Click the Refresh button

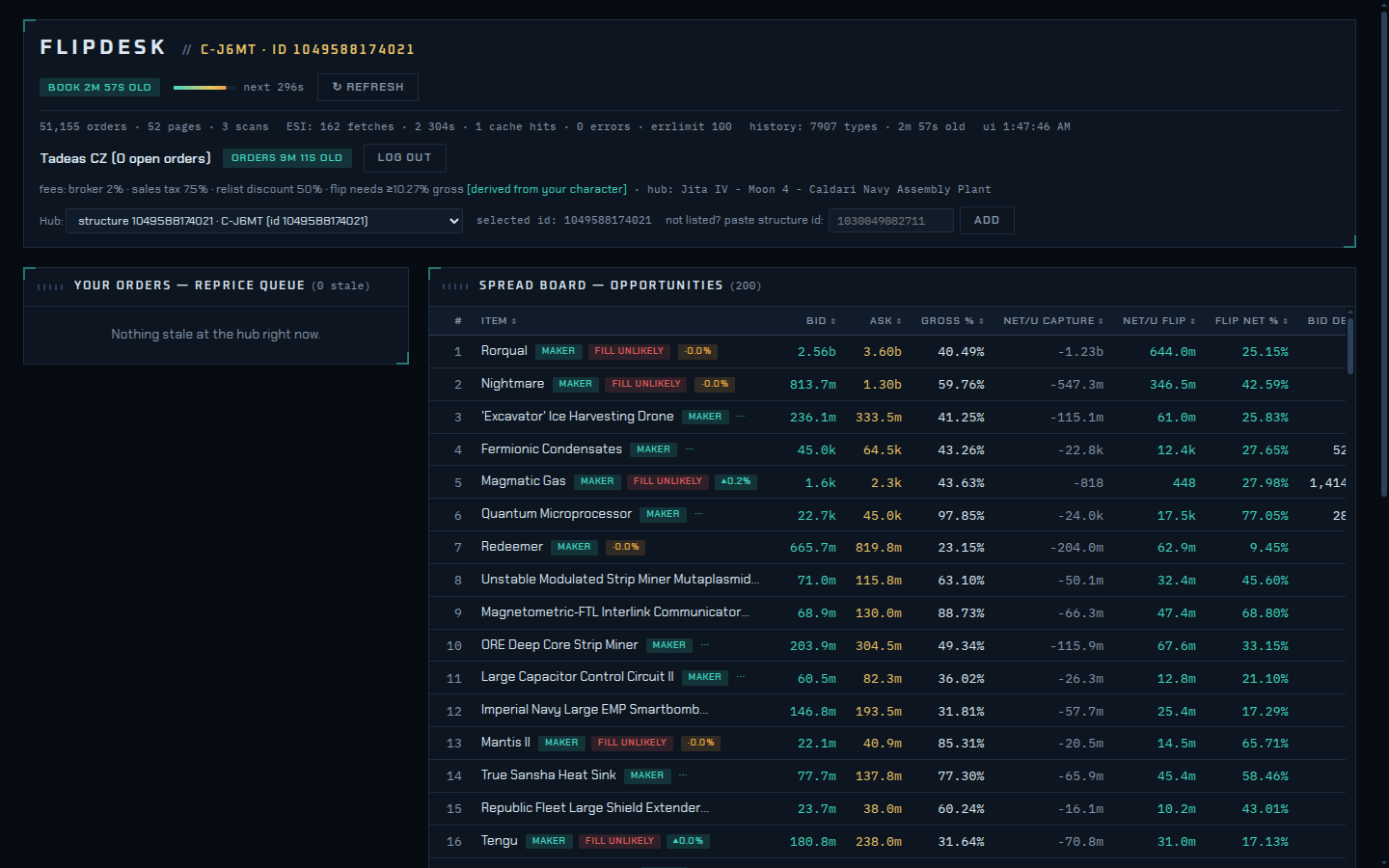[368, 87]
